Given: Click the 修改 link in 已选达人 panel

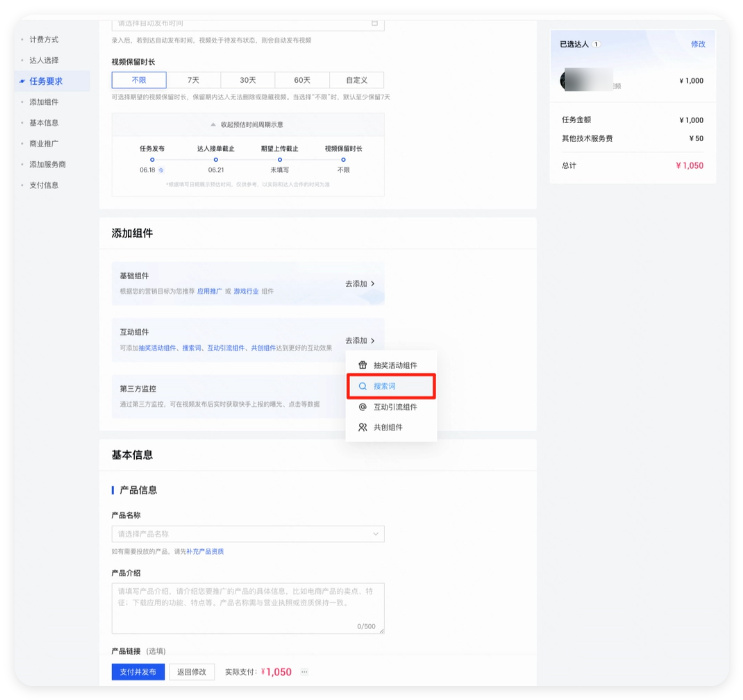Looking at the screenshot, I should point(697,44).
